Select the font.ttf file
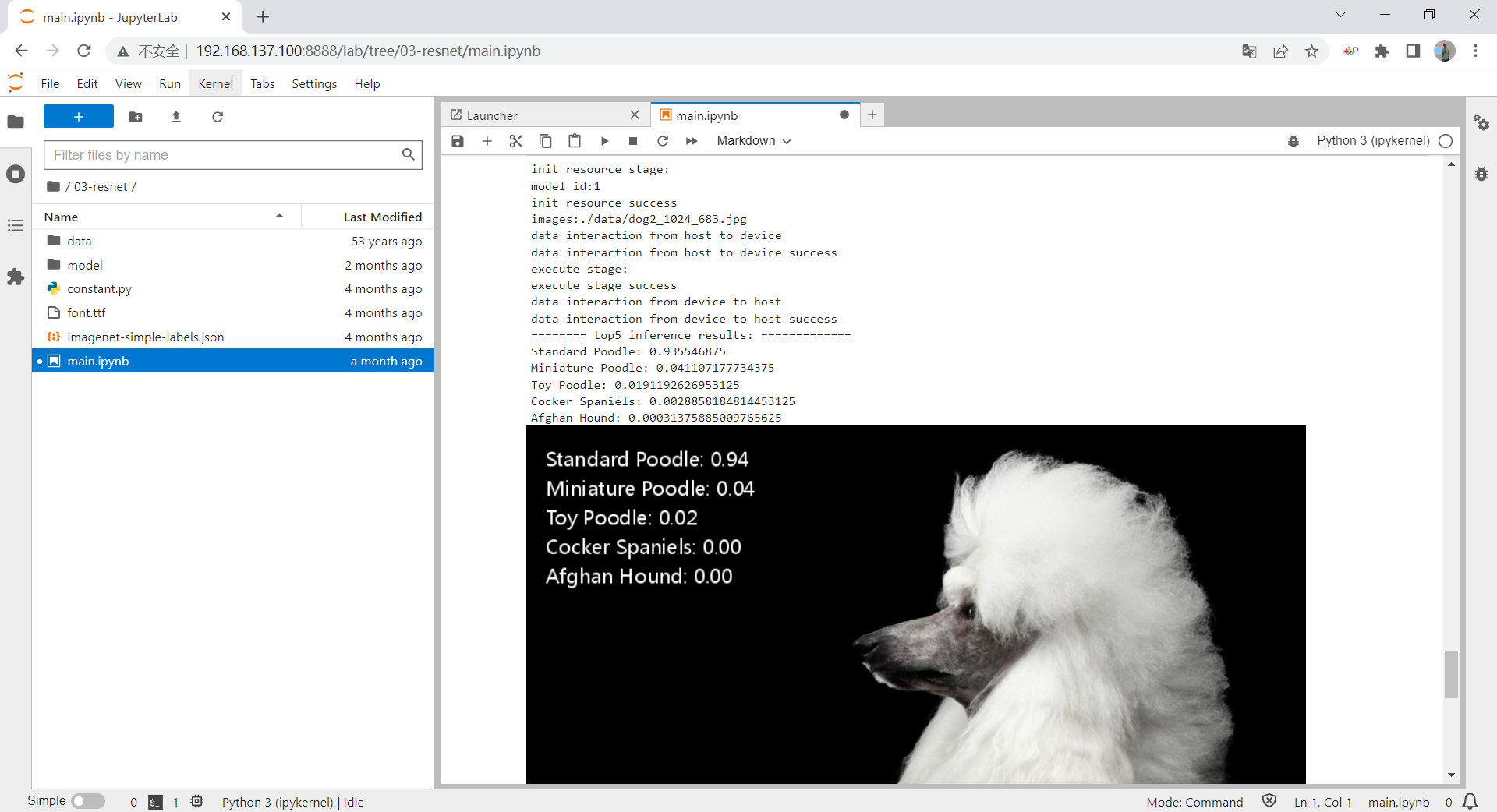This screenshot has height=812, width=1497. point(233,312)
